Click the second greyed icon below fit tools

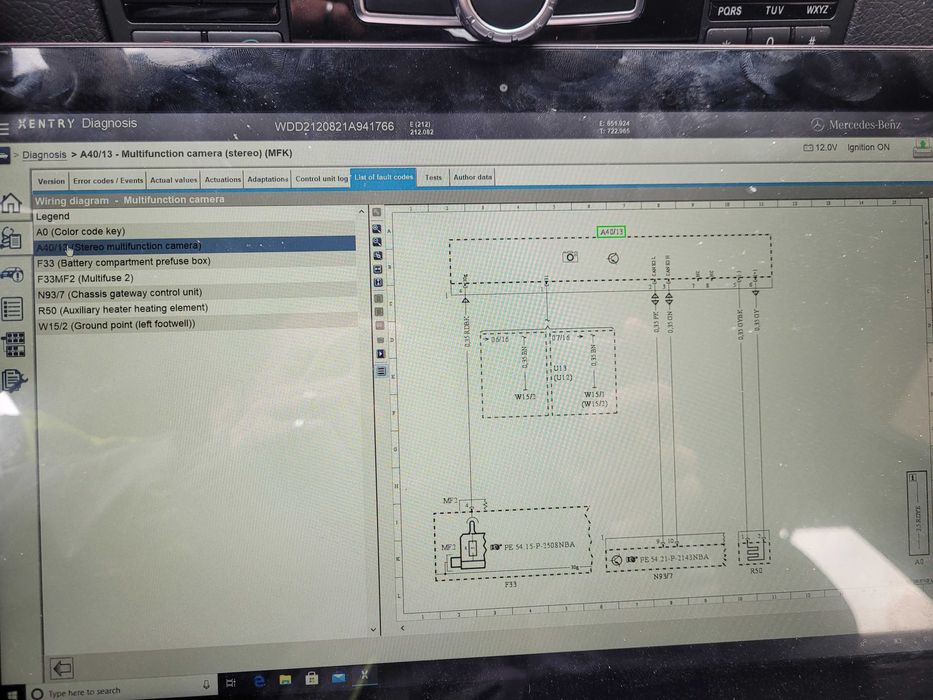379,311
